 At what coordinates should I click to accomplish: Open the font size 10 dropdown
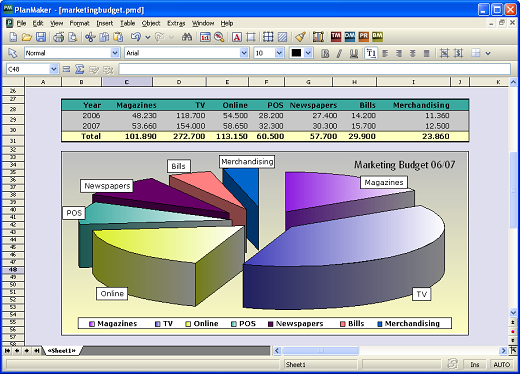coord(279,53)
